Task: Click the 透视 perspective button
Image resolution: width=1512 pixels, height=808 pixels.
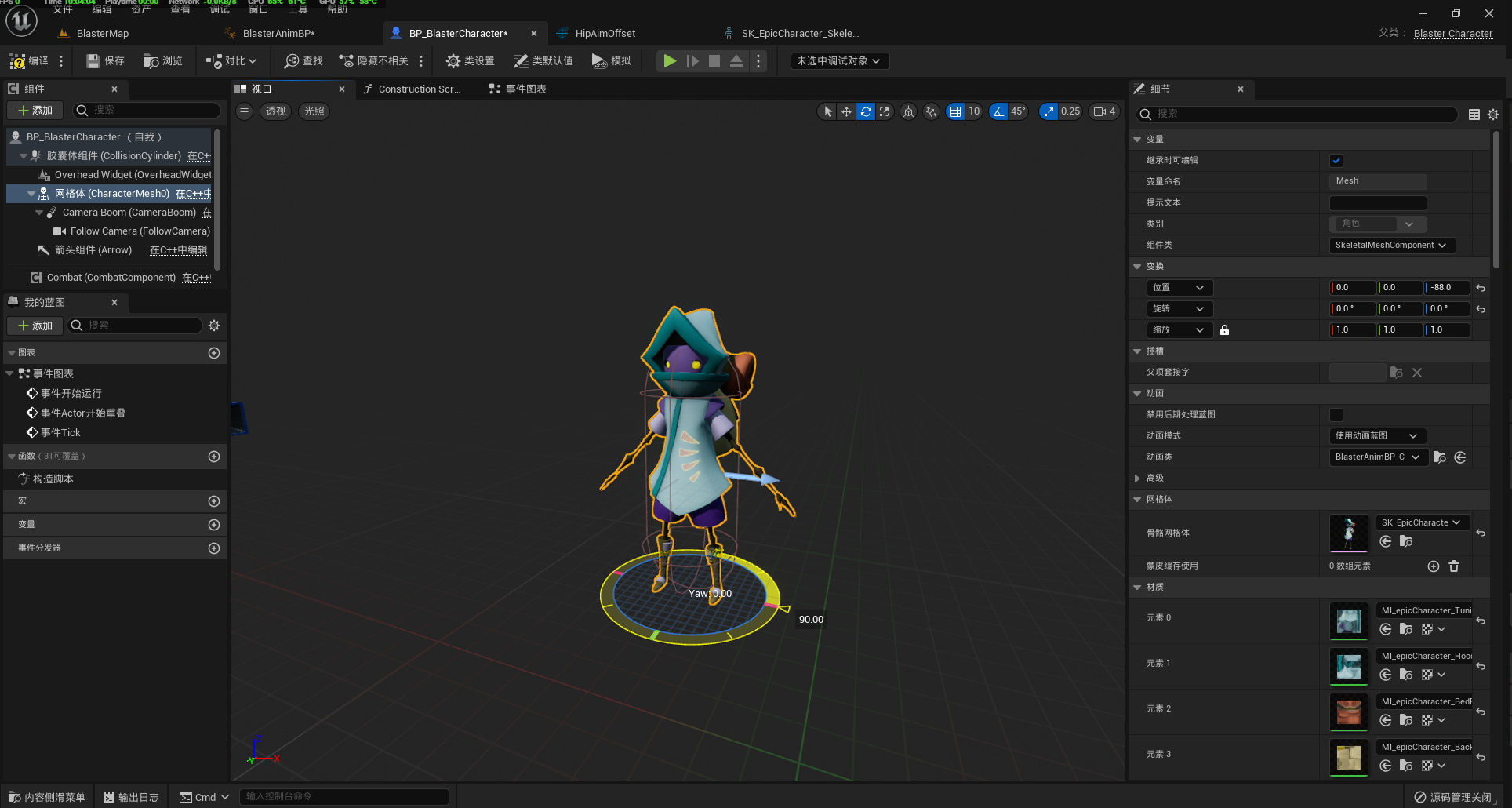Action: click(276, 111)
